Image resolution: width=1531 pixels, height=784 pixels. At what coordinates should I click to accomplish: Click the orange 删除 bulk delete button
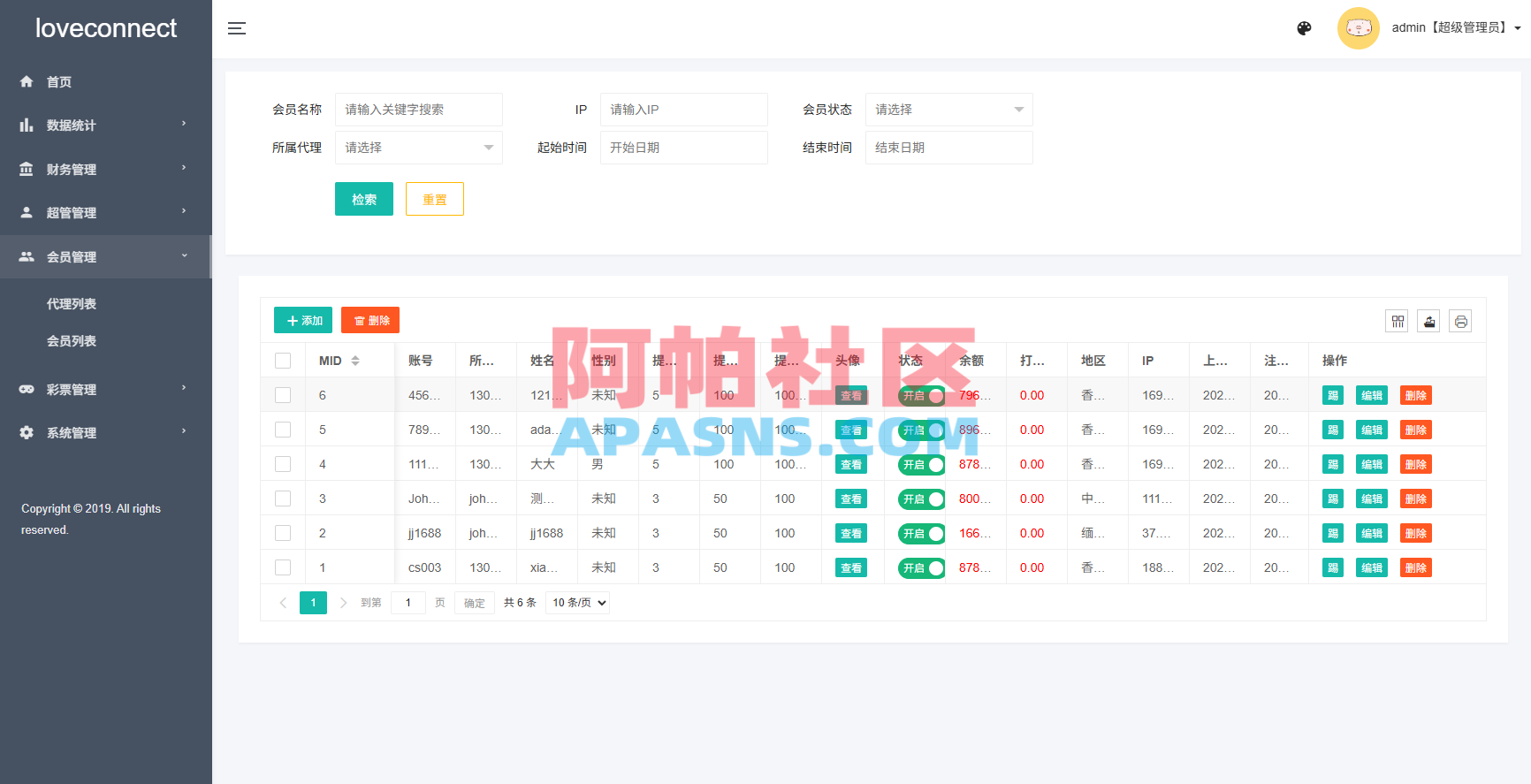coord(370,320)
